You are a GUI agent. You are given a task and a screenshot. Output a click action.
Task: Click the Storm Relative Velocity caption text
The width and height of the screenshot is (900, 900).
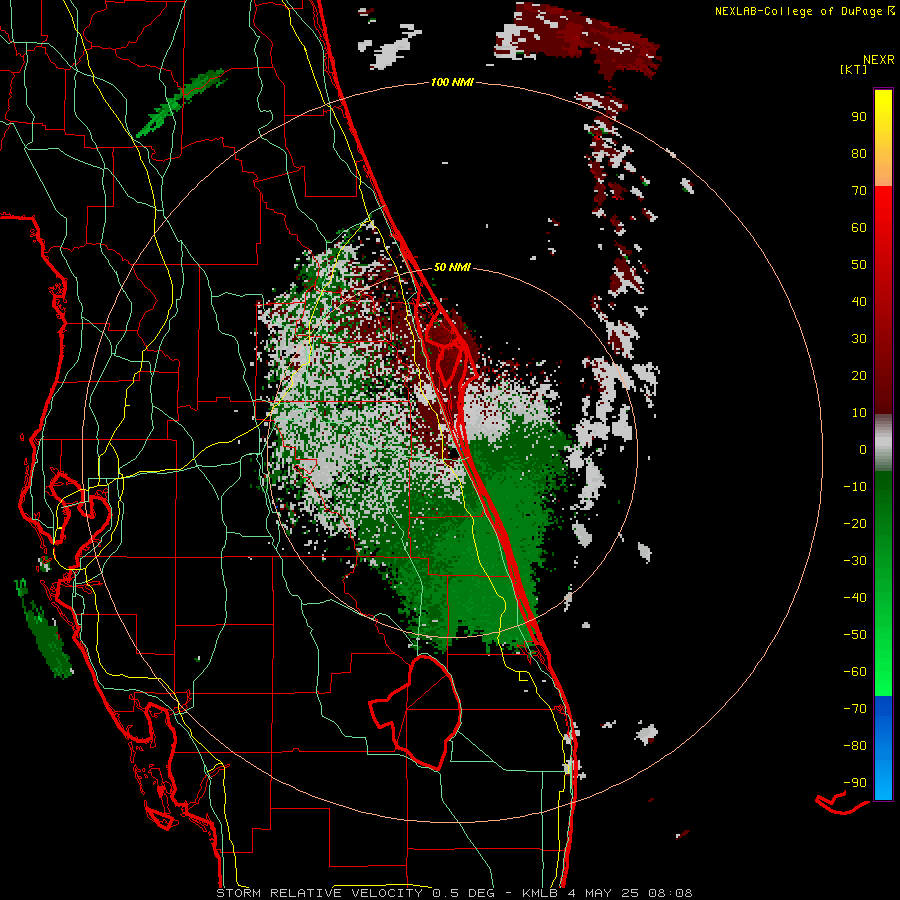click(x=454, y=893)
